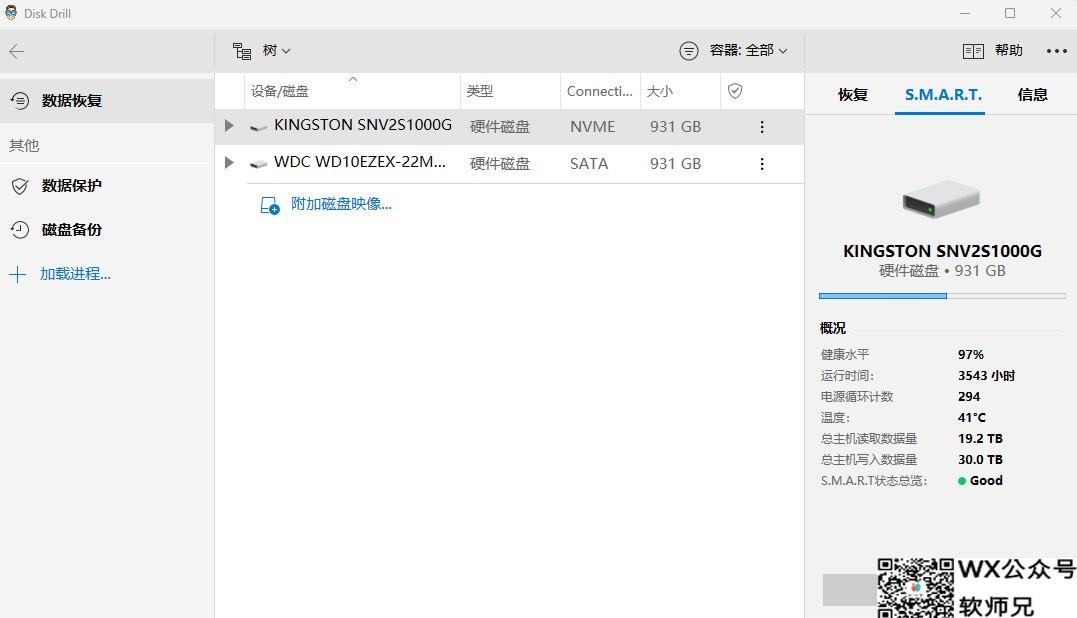
Task: Click the 磁盘备份 clock icon
Action: 20,229
